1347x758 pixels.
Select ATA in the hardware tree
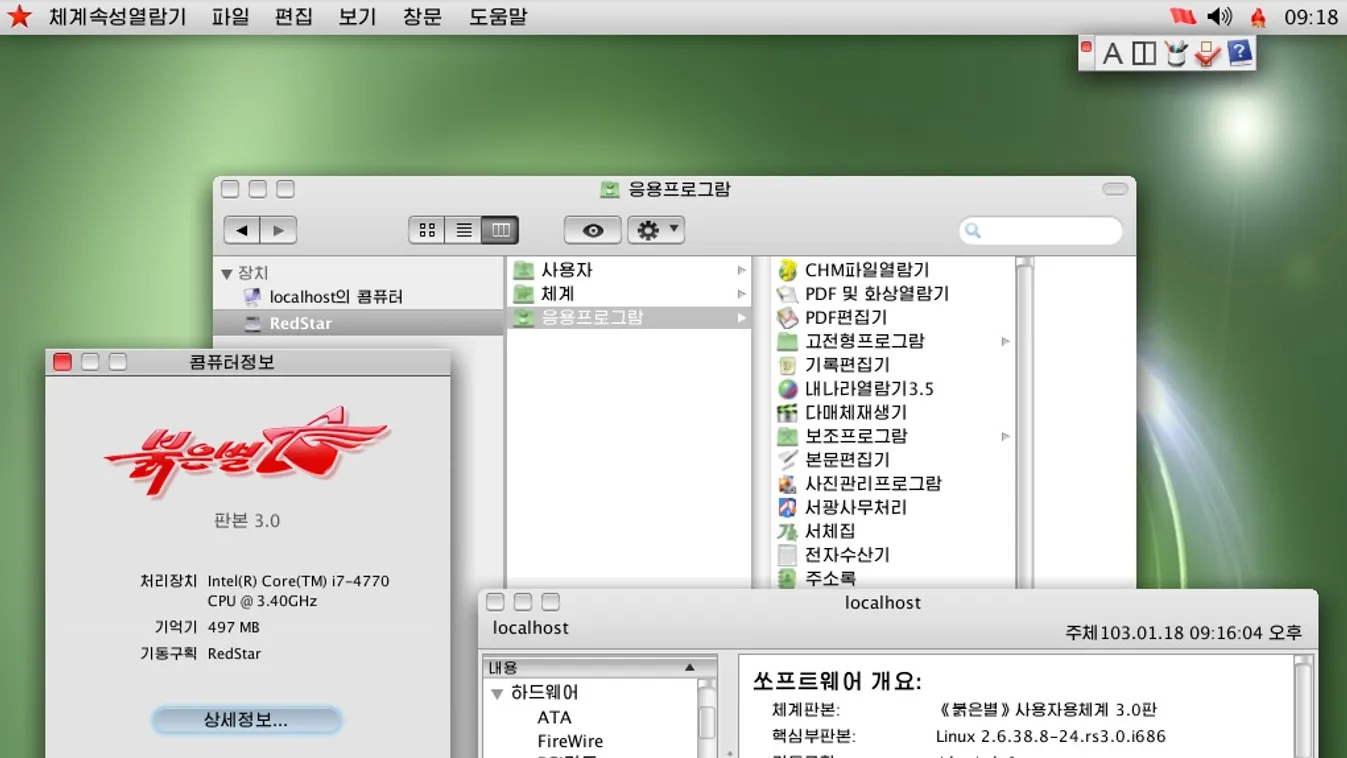[x=554, y=717]
